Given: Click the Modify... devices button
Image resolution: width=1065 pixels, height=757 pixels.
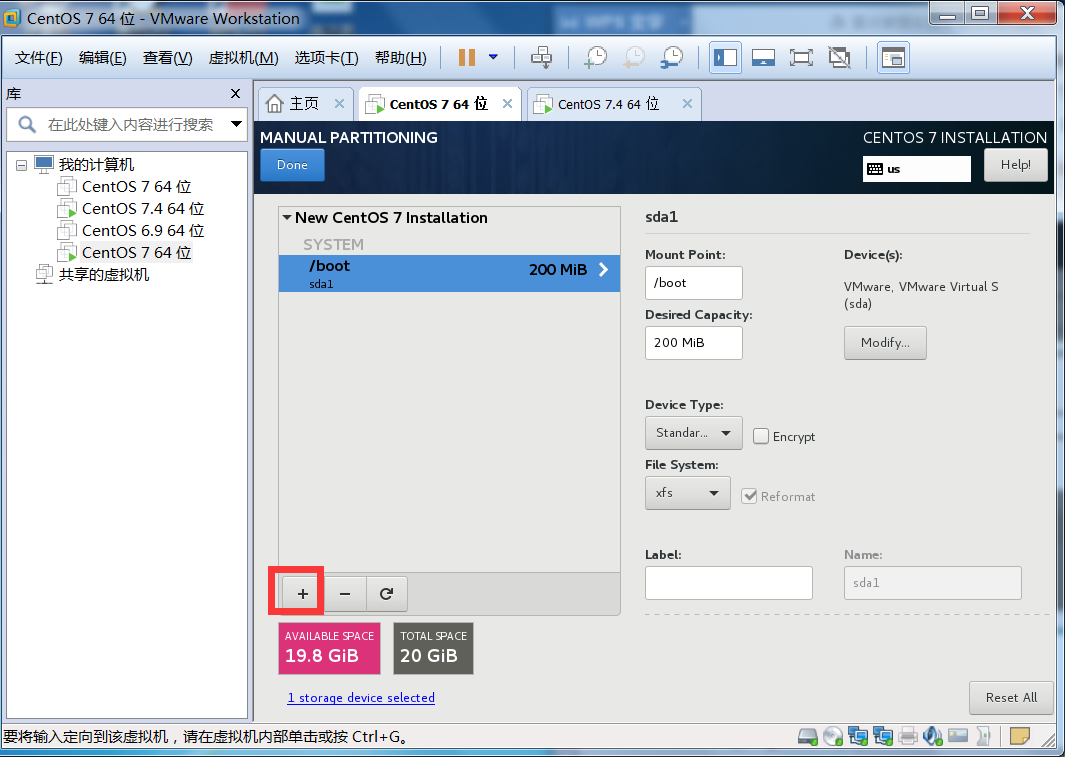Looking at the screenshot, I should point(885,343).
